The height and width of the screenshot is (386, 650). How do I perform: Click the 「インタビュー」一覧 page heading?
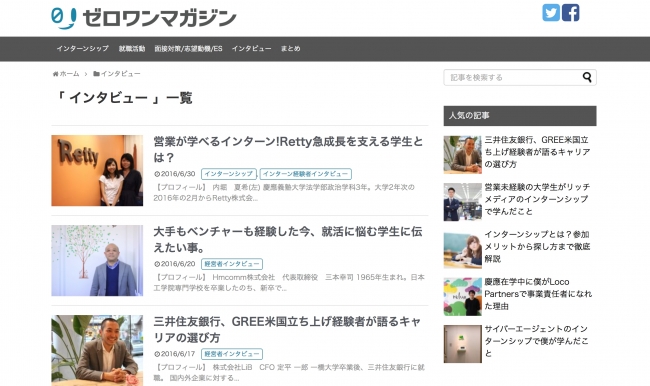coord(124,98)
